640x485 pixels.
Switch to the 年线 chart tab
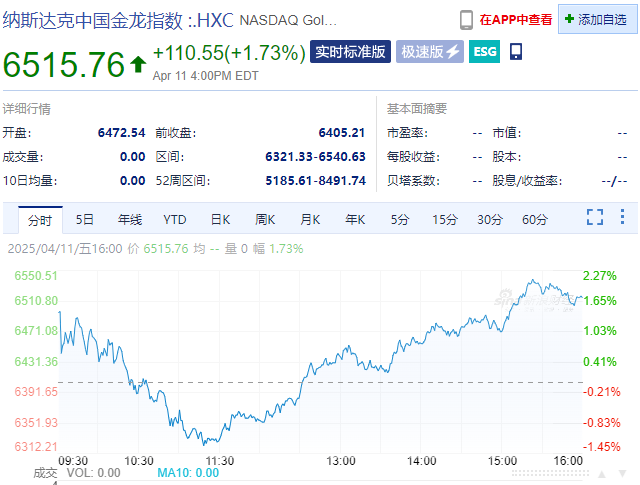130,219
